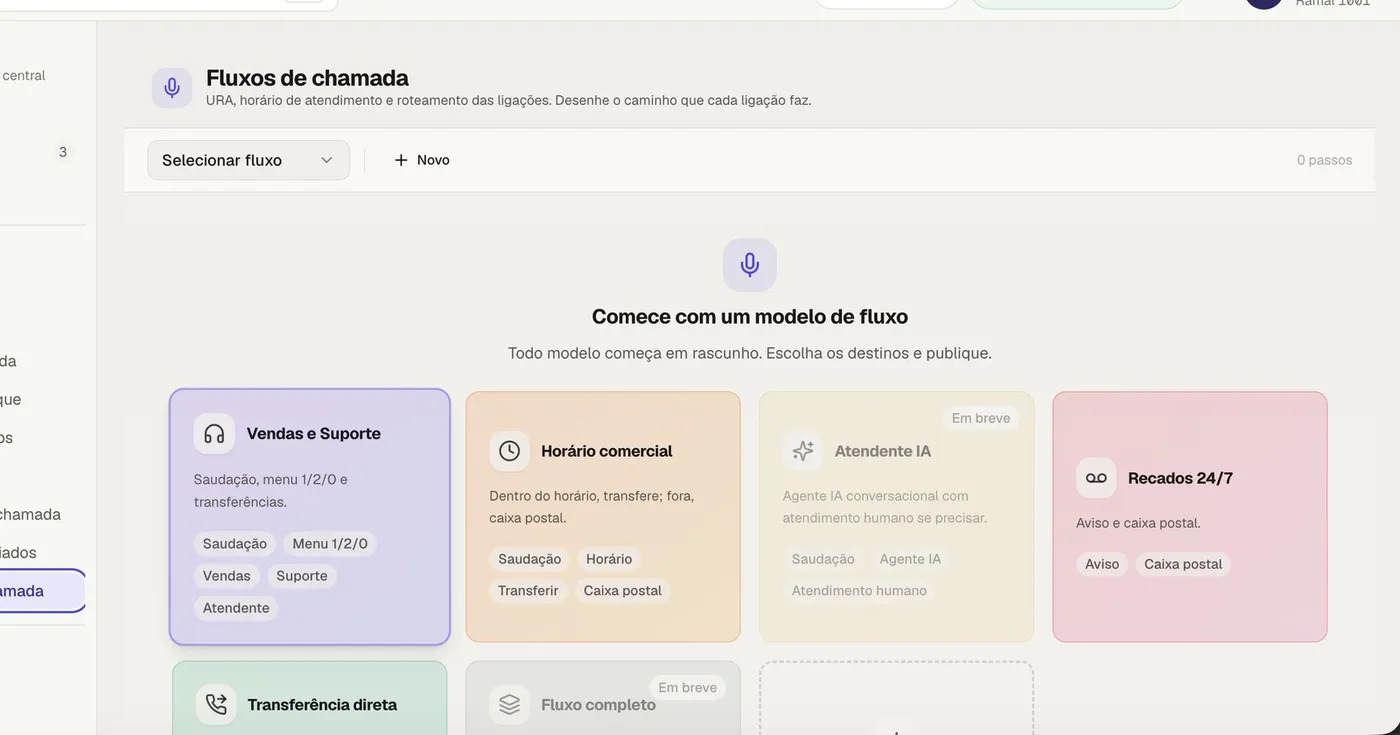Click the Caixa postal tag in Horário comercial
Screen dimensions: 1400x735
pyautogui.click(x=623, y=591)
